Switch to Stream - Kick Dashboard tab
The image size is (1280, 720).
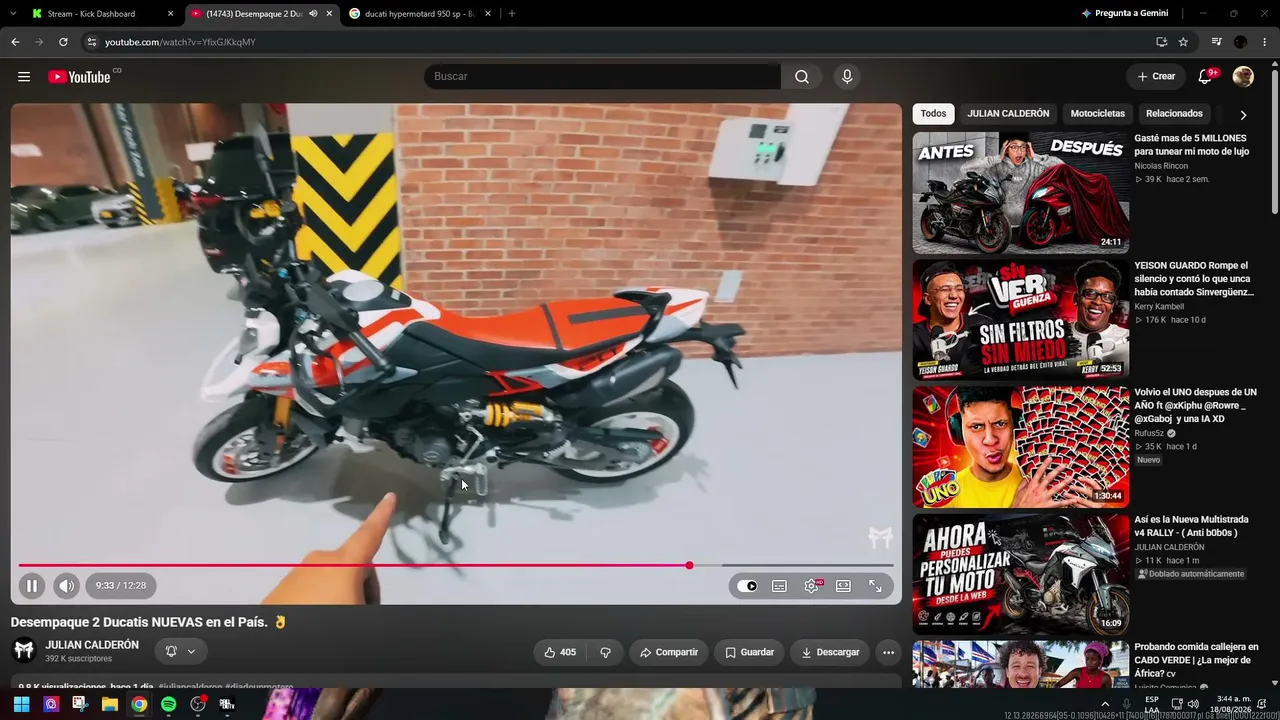pos(93,14)
